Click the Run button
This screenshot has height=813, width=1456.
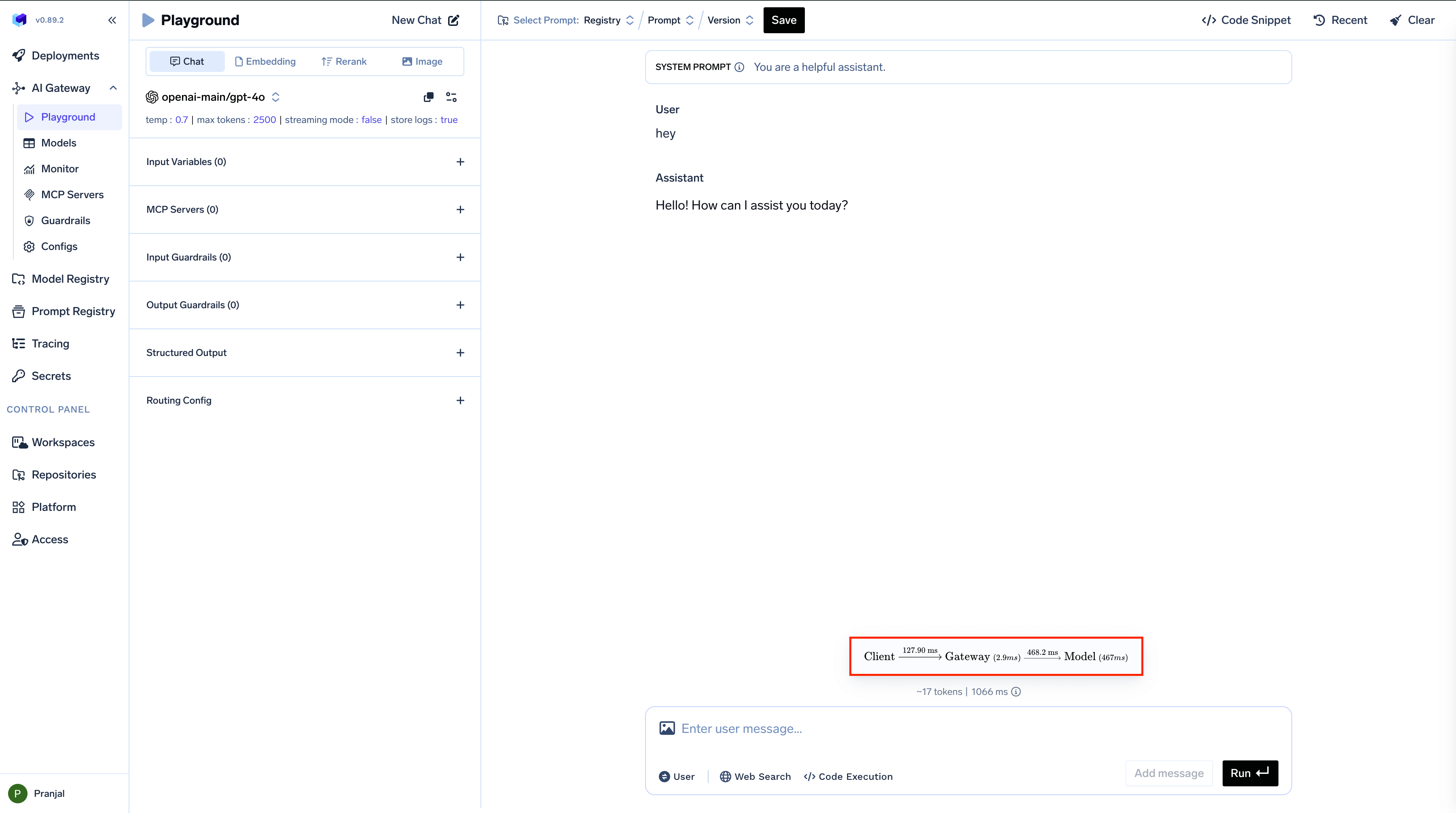tap(1250, 773)
